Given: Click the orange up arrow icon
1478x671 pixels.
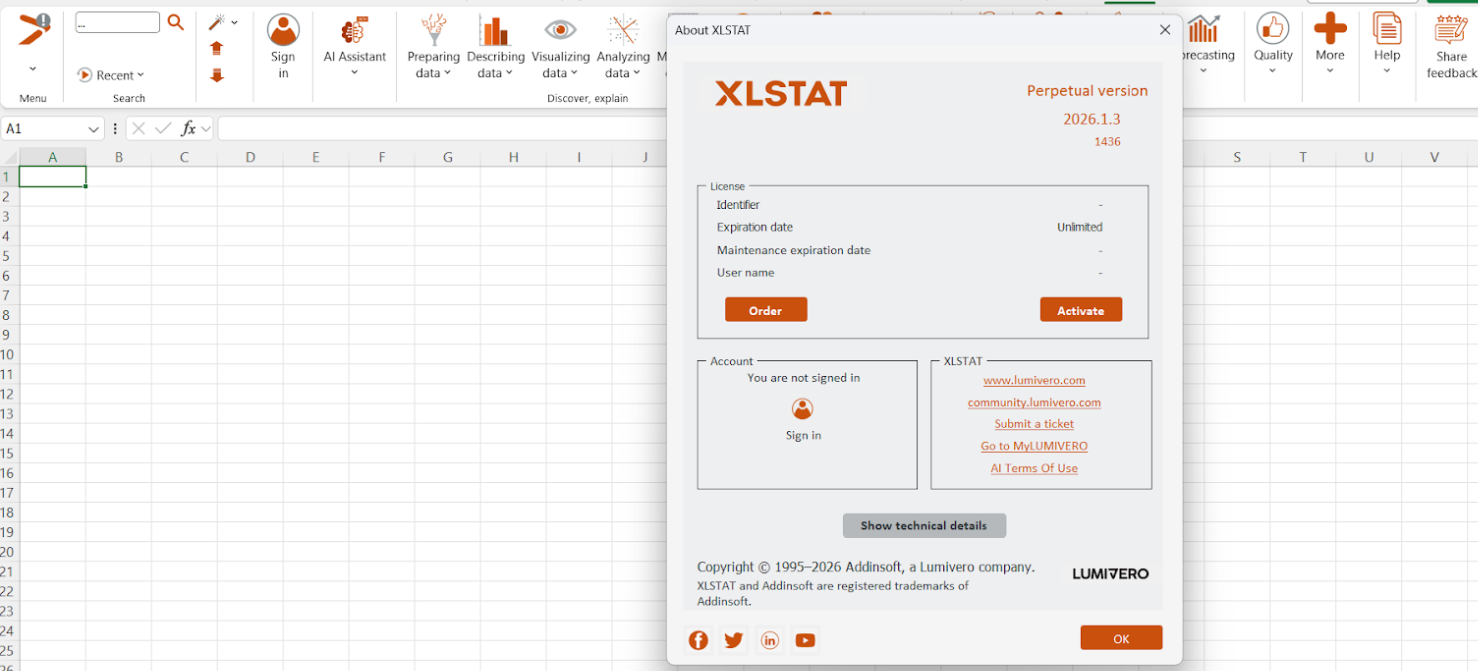Looking at the screenshot, I should [217, 48].
